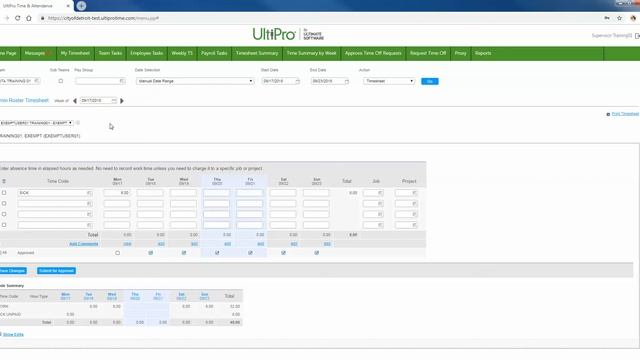Toggle the Approved checkbox under Friday

pyautogui.click(x=250, y=253)
